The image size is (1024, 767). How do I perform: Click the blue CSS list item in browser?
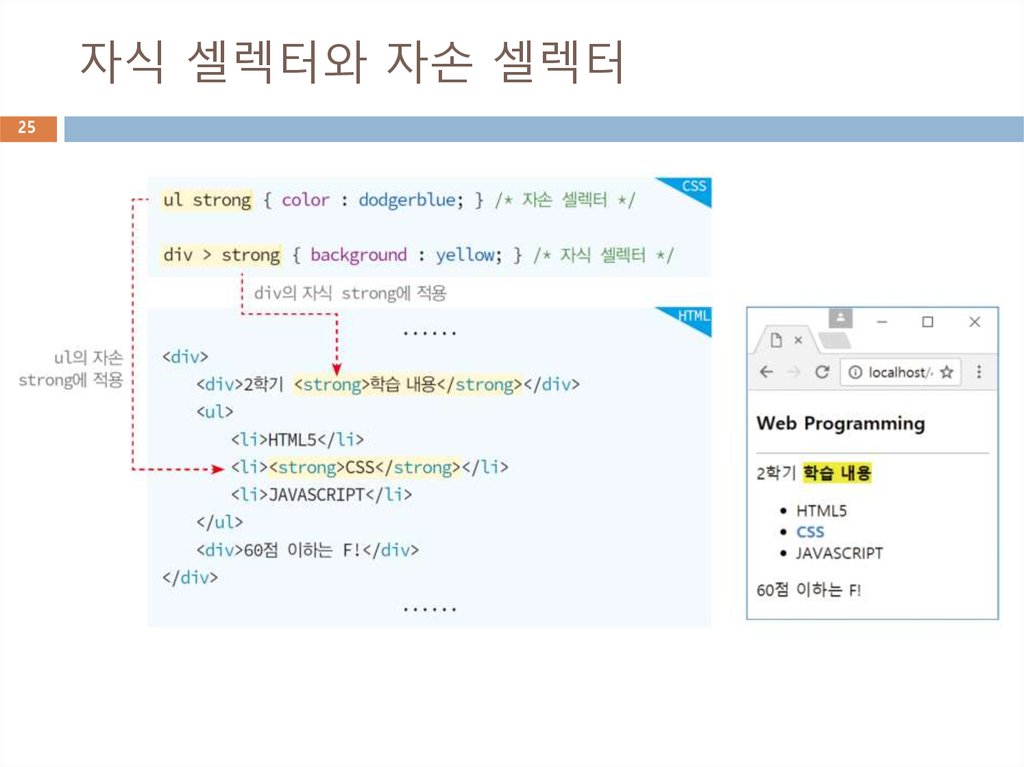click(x=810, y=532)
